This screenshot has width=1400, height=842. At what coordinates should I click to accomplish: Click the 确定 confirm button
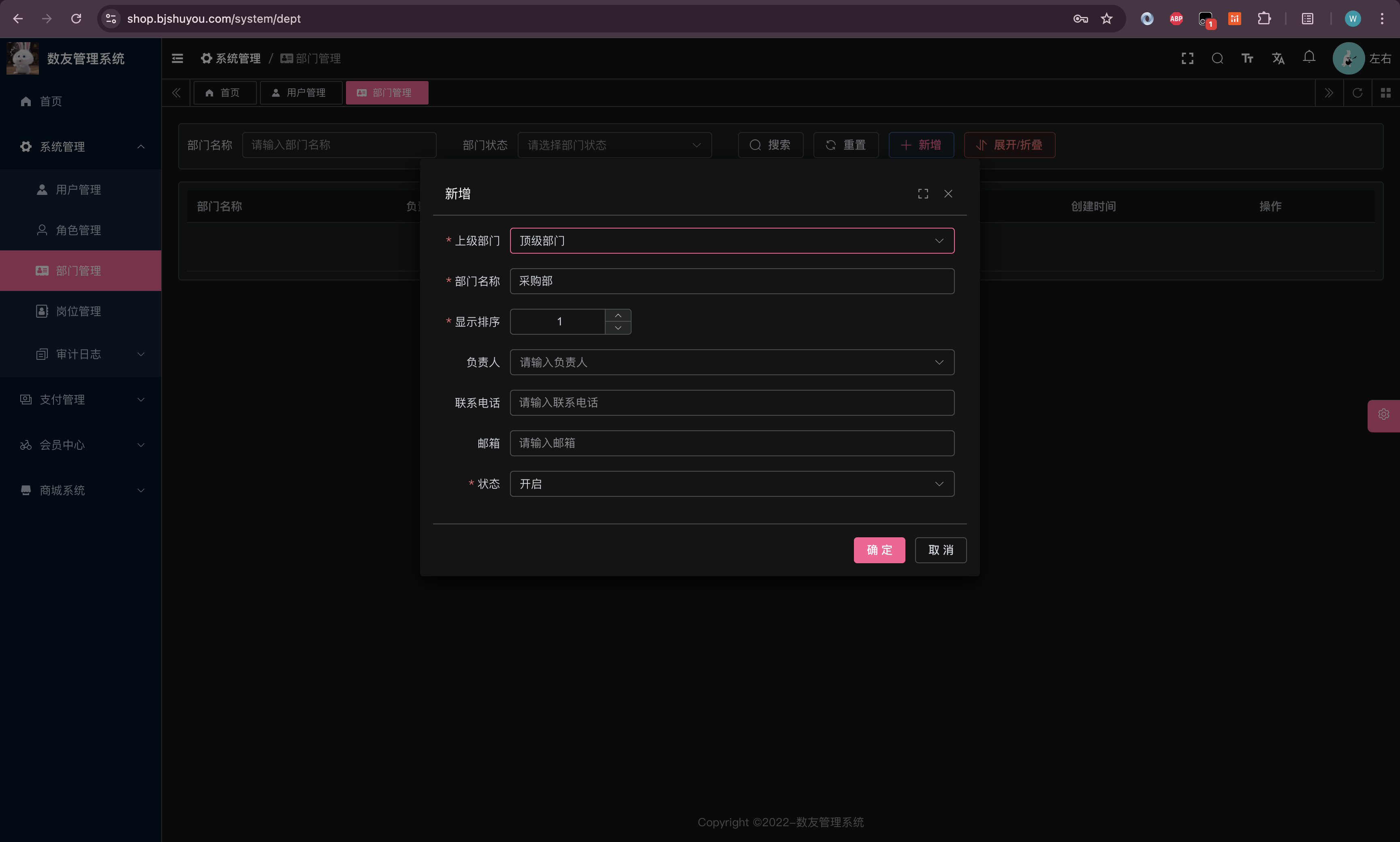click(879, 550)
